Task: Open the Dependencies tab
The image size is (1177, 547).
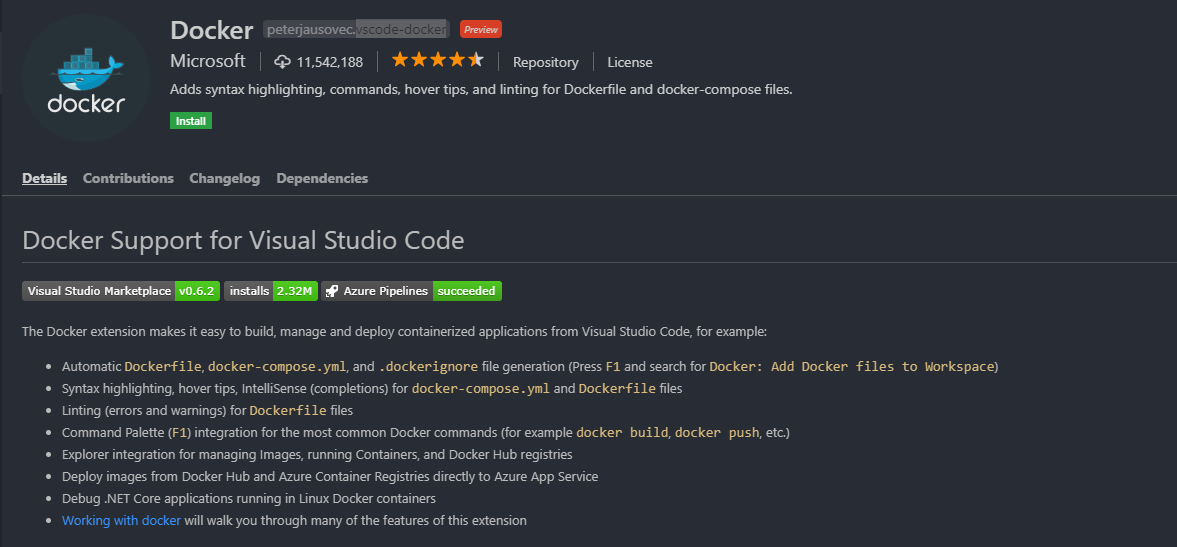Action: tap(322, 178)
